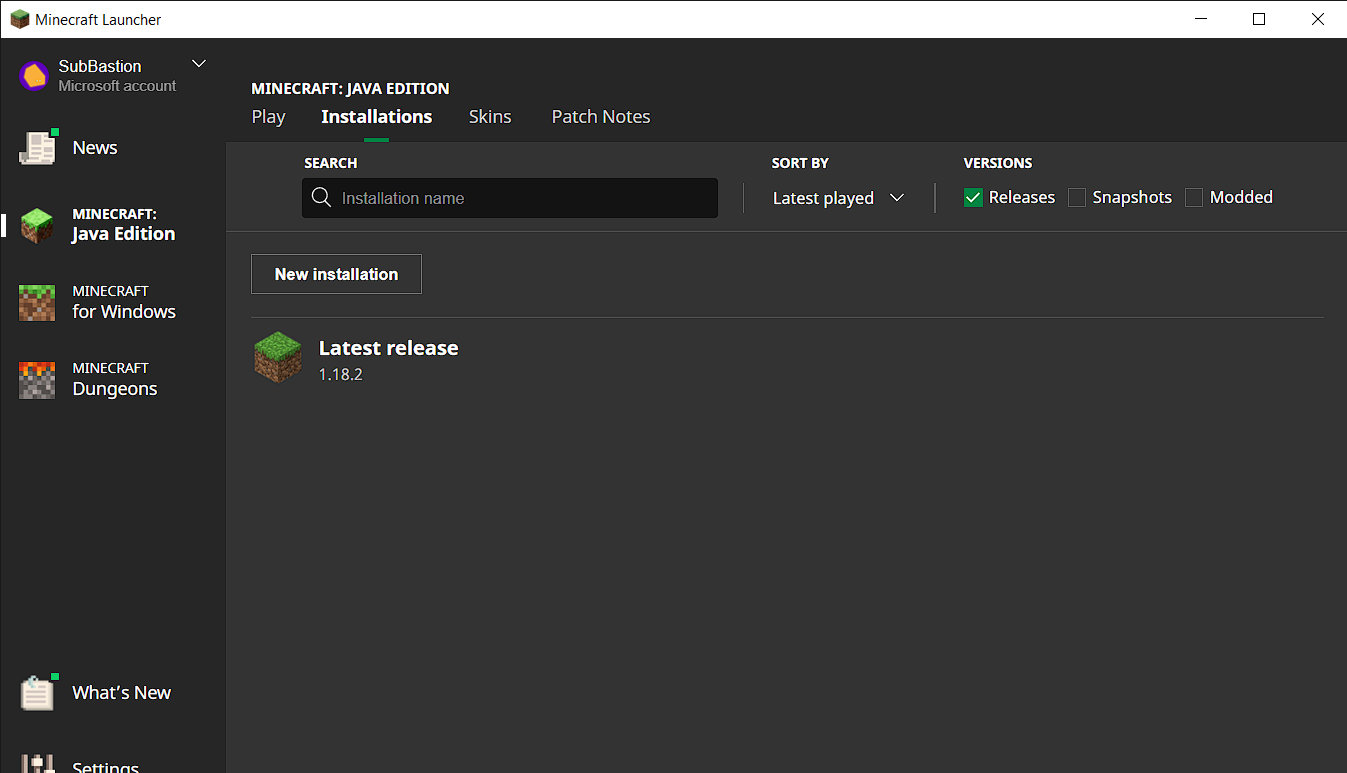
Task: Open the Skins tab
Action: 490,117
